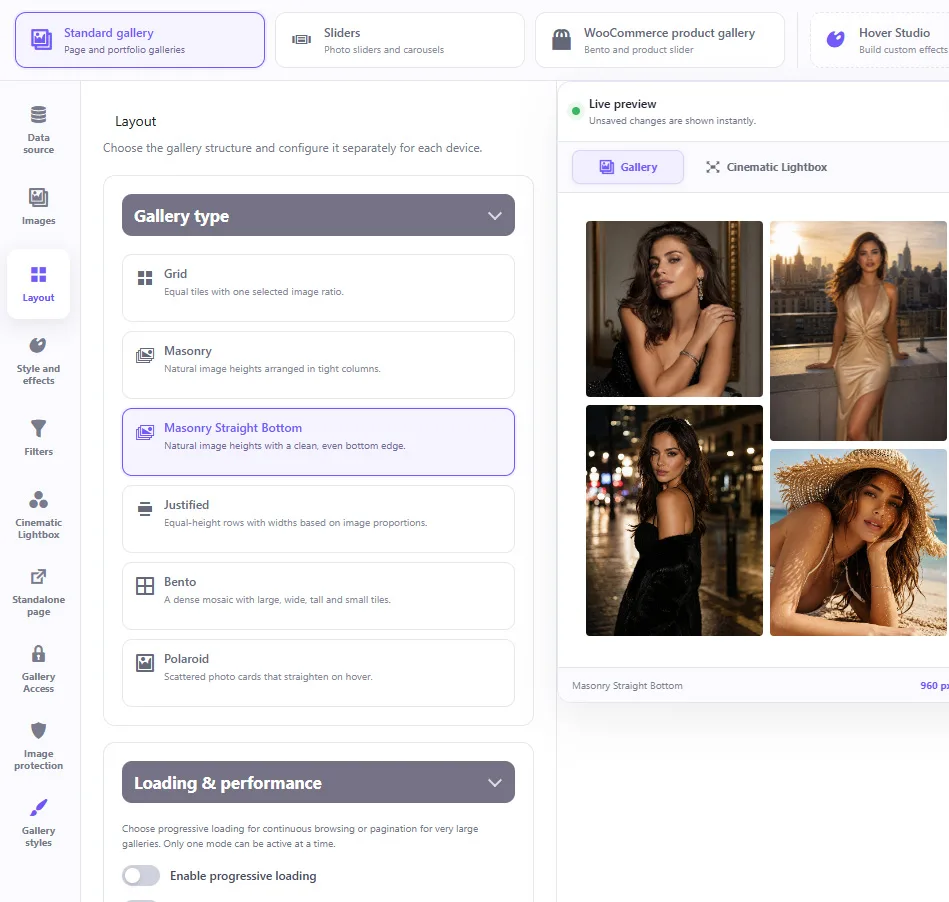
Task: Switch to the Standard gallery tab
Action: [x=140, y=40]
